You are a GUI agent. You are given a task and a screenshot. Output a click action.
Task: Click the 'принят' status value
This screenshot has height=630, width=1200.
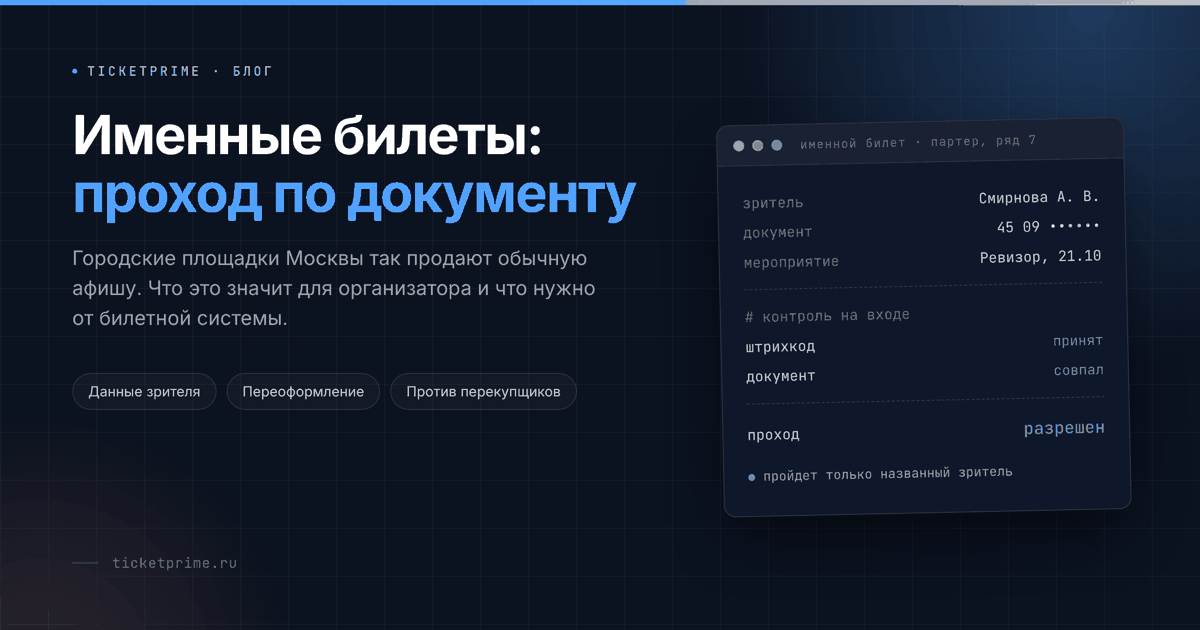pos(1078,341)
